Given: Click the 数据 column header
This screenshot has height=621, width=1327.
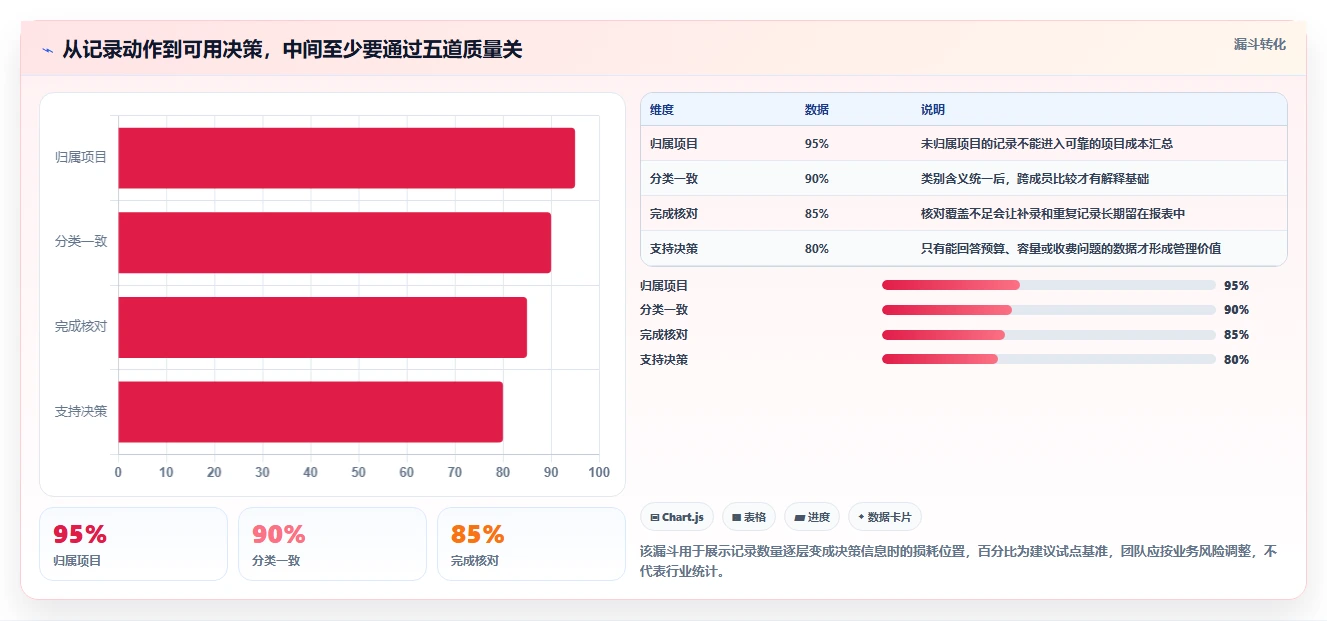Looking at the screenshot, I should coord(817,110).
